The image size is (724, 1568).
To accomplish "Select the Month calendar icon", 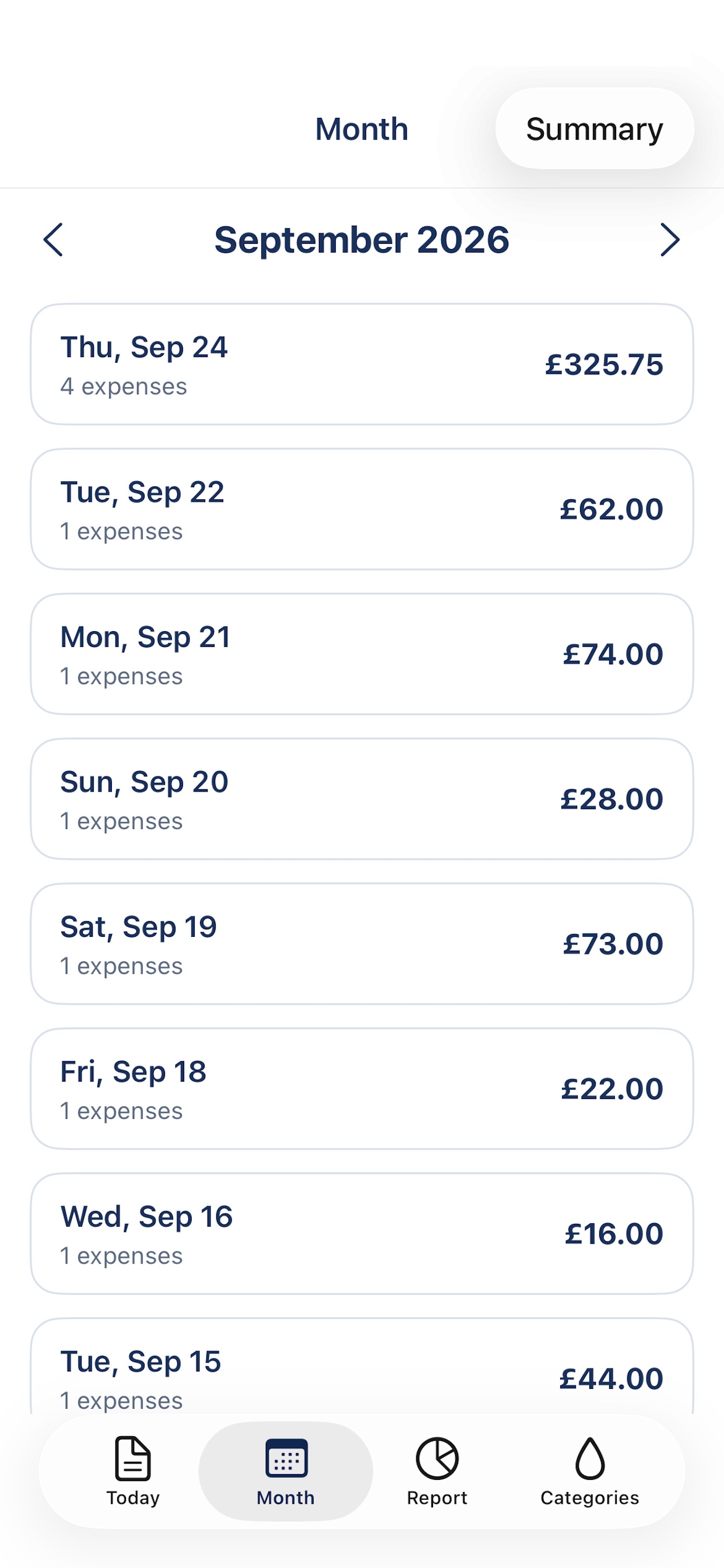I will click(286, 1458).
